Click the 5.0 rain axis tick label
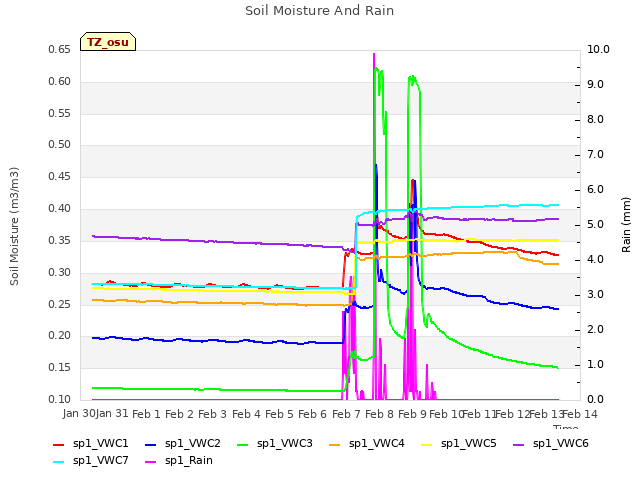 click(x=595, y=224)
